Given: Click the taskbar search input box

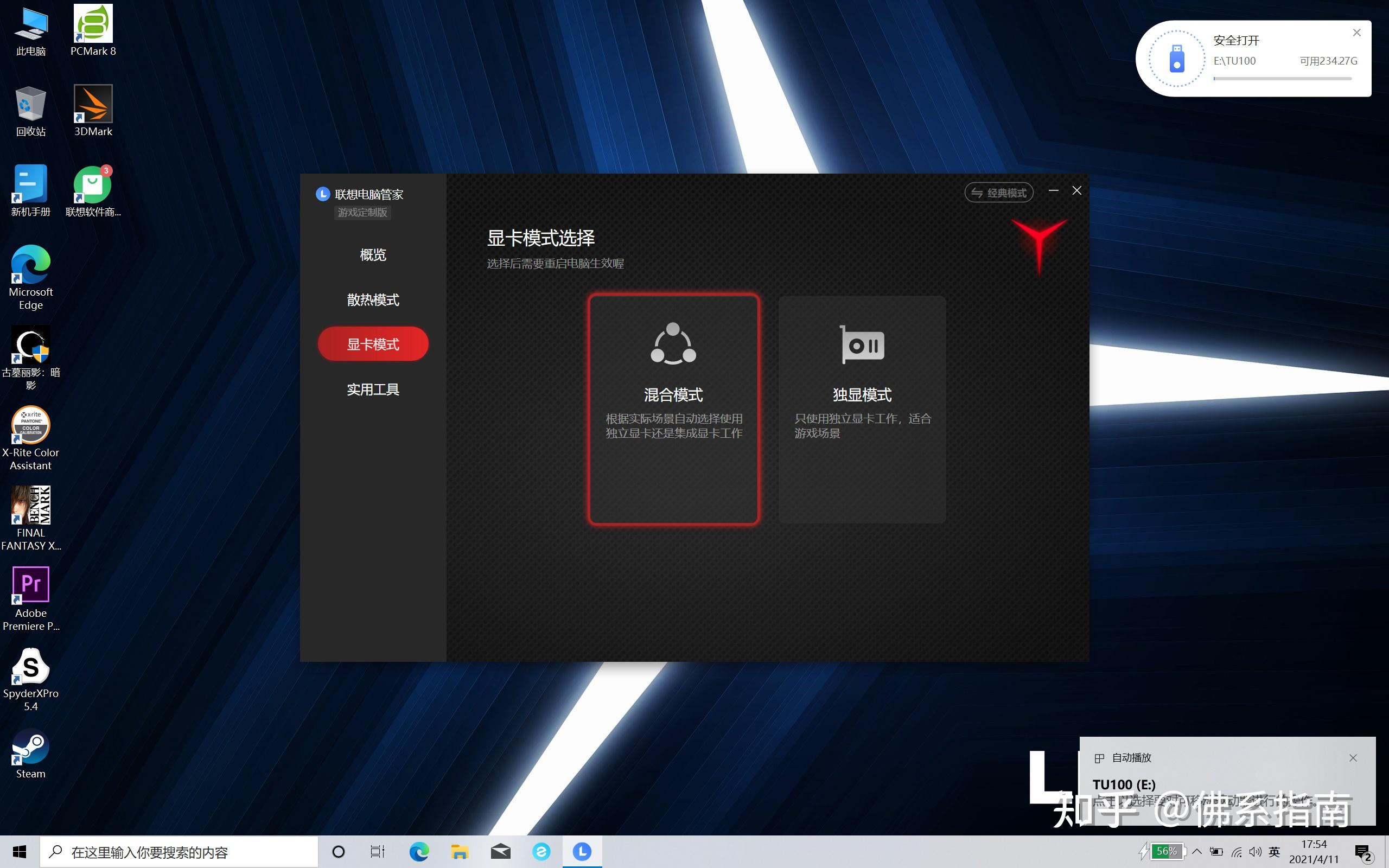Looking at the screenshot, I should 179,852.
